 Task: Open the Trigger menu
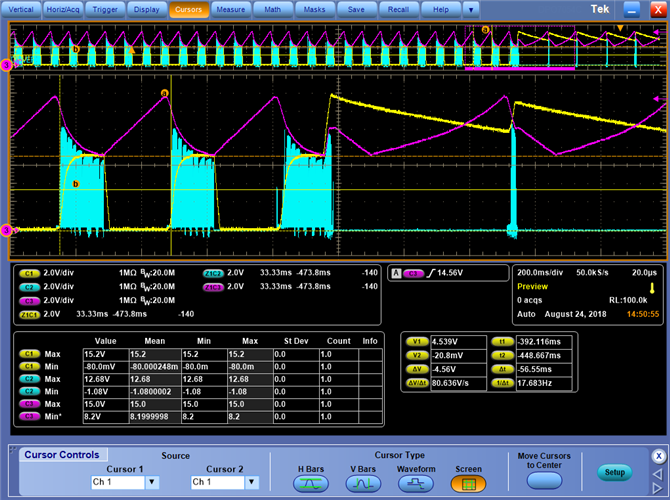click(105, 9)
